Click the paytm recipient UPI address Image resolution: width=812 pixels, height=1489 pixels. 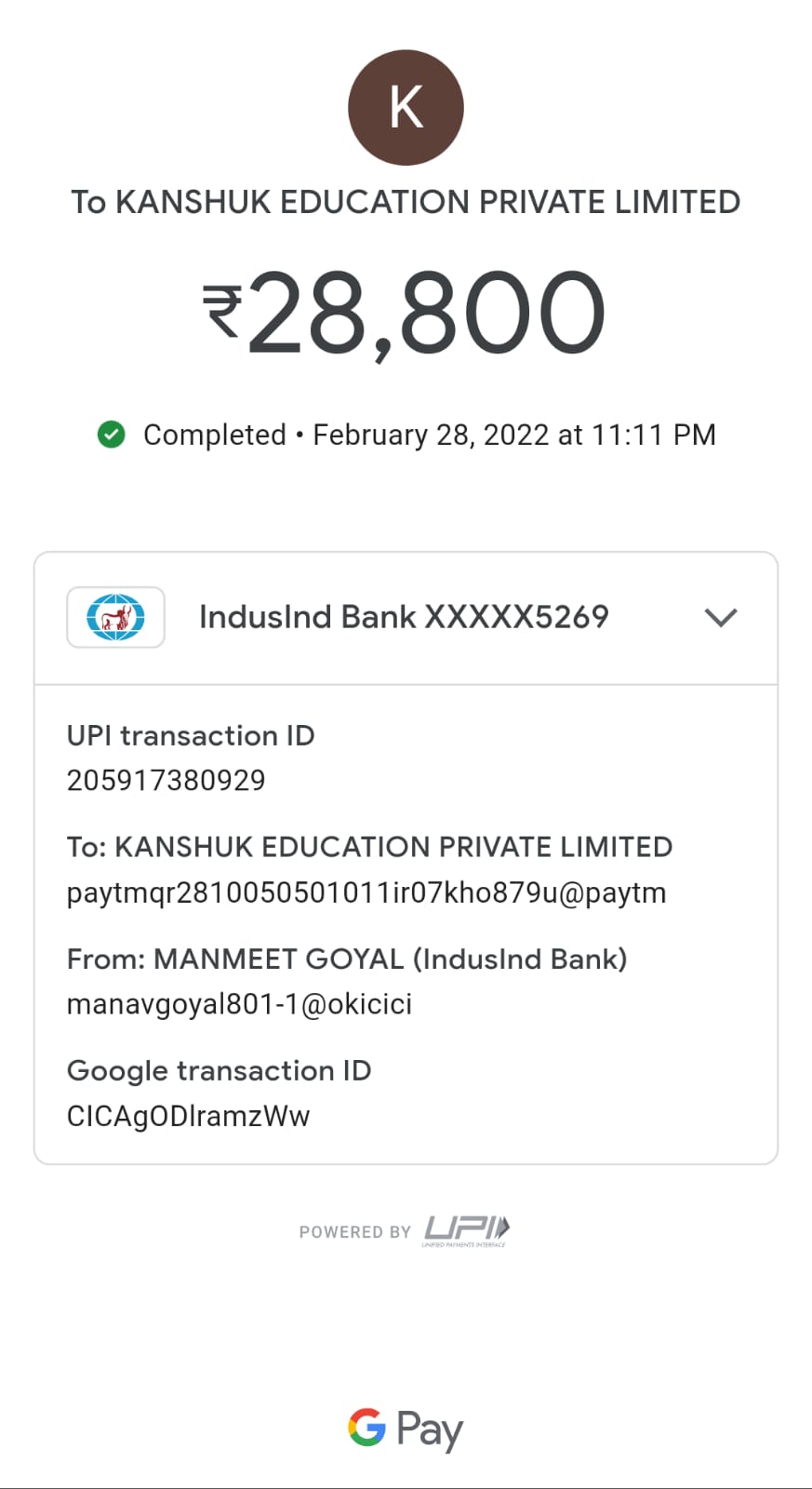[366, 892]
